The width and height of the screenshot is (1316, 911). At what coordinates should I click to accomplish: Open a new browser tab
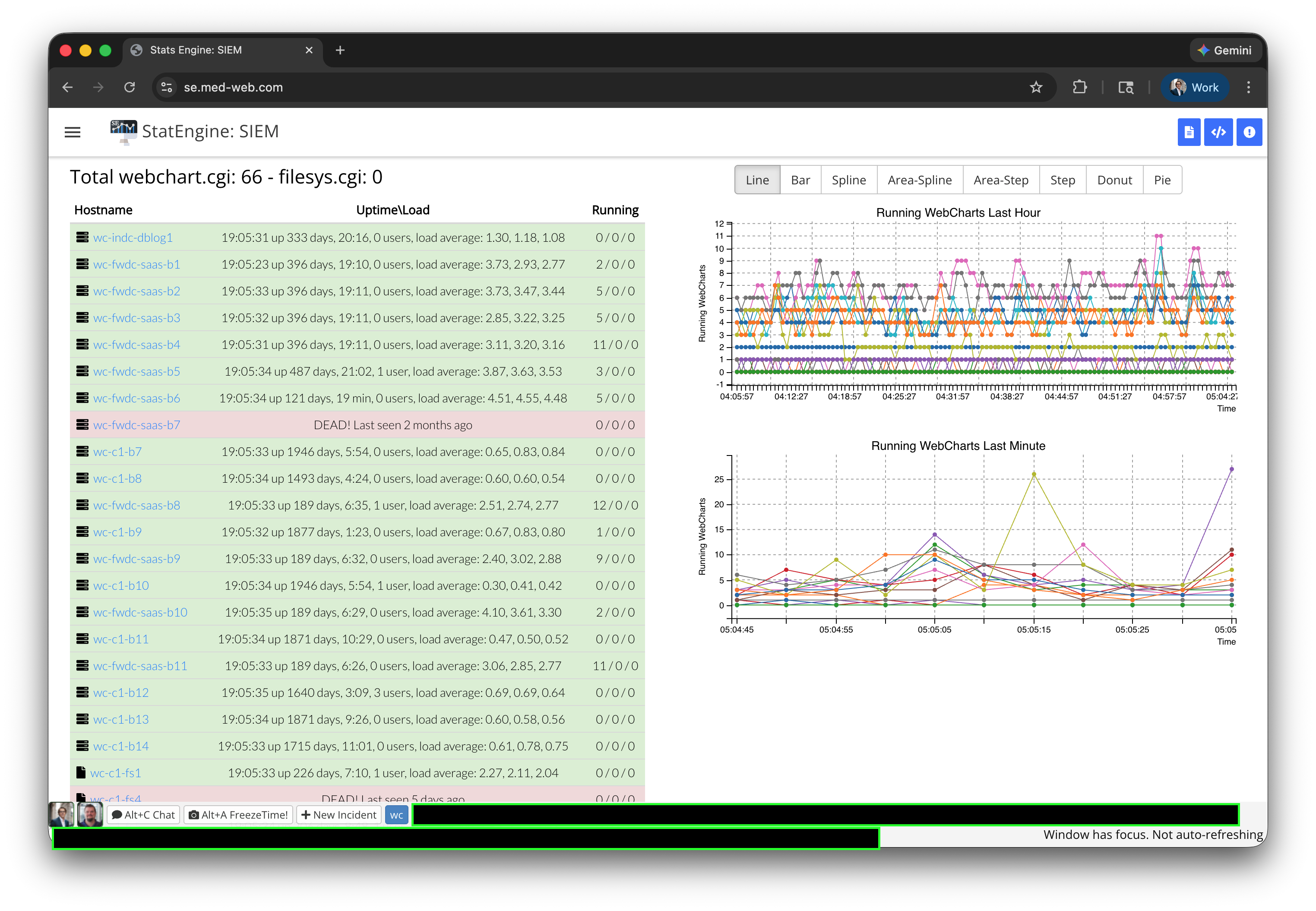click(x=340, y=50)
